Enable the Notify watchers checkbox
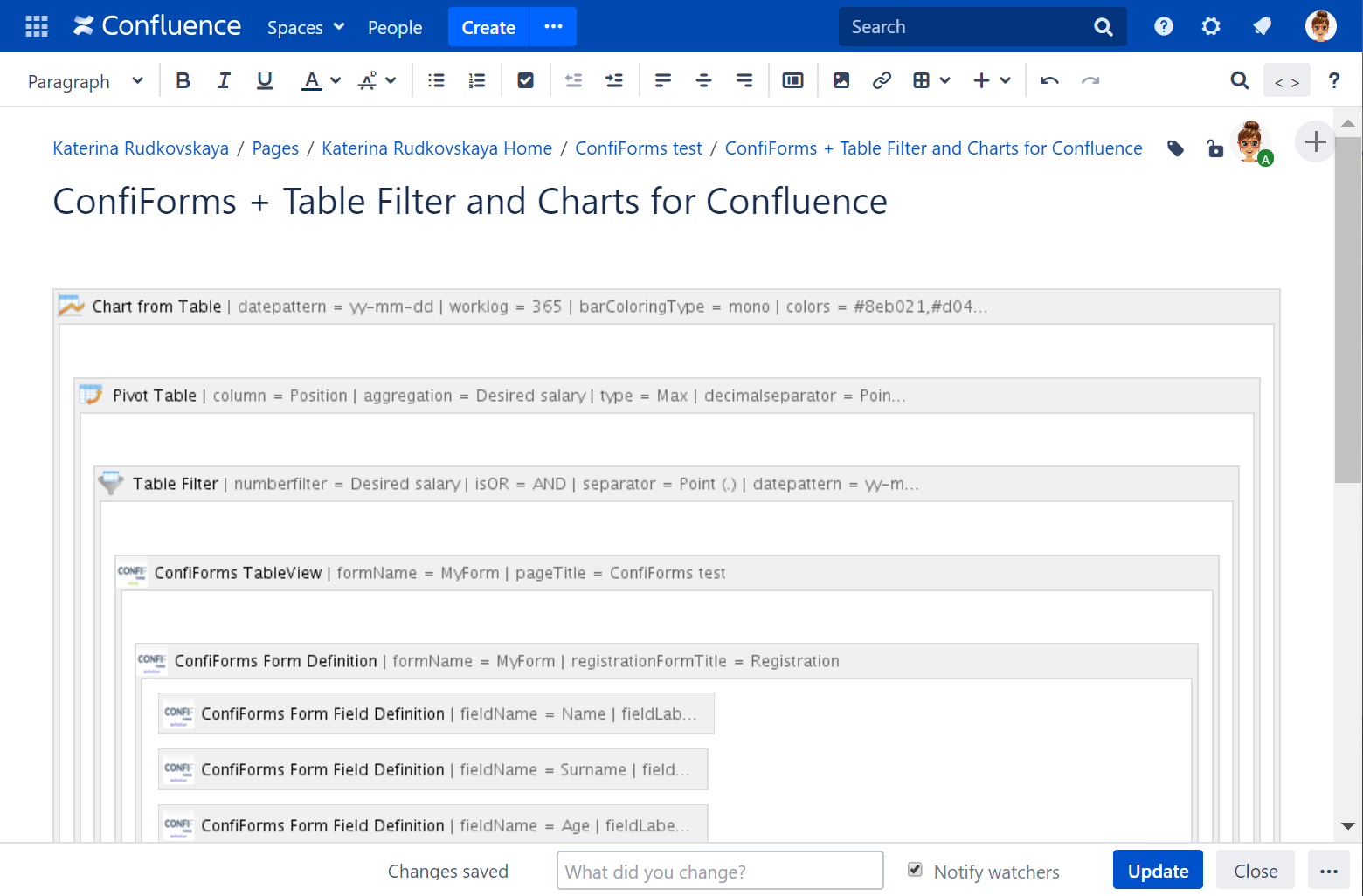 point(914,870)
